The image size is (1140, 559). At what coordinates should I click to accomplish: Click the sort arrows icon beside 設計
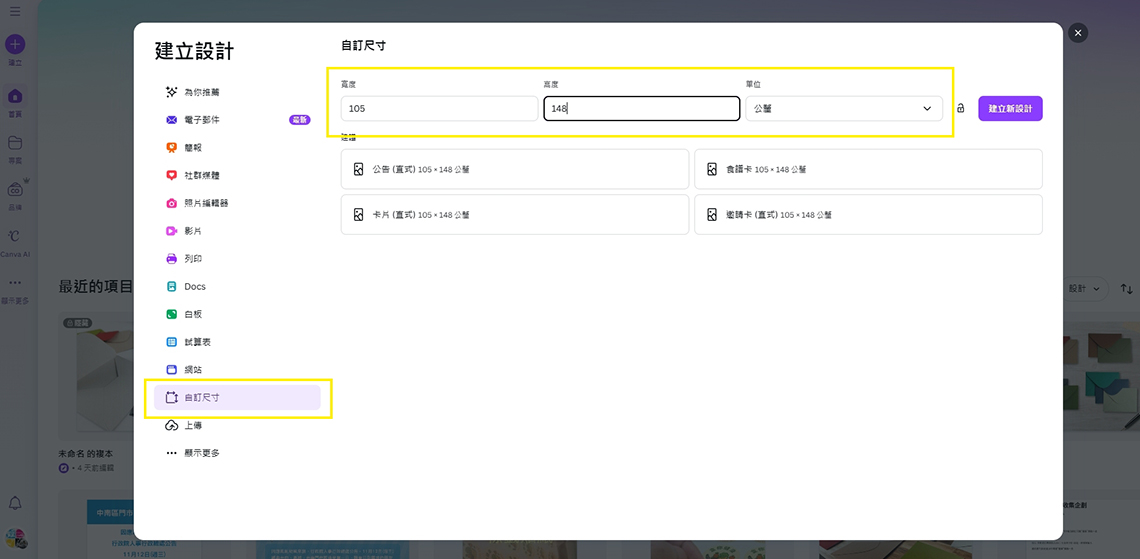click(1126, 289)
